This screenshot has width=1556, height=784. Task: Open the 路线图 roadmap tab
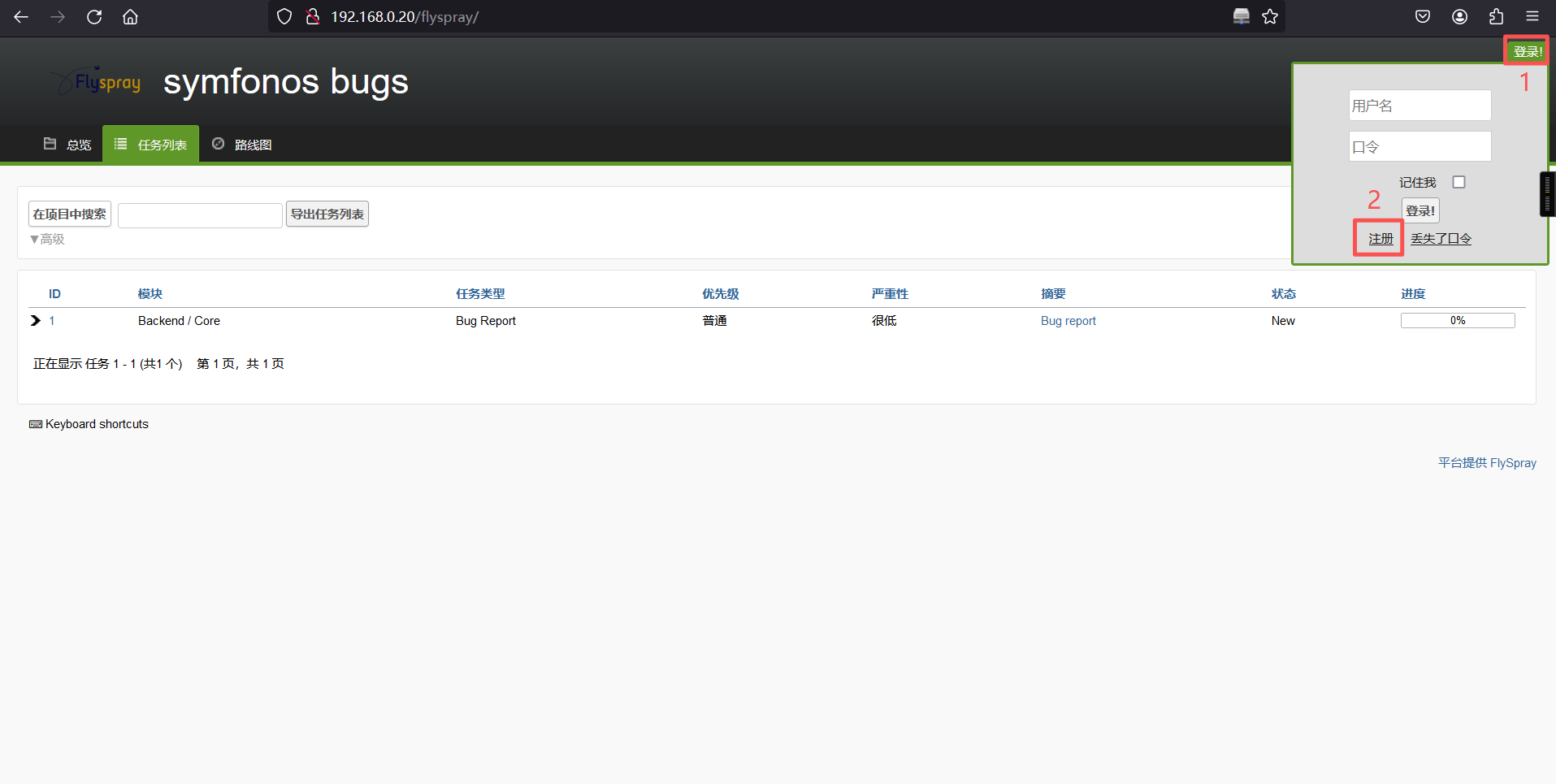[242, 145]
